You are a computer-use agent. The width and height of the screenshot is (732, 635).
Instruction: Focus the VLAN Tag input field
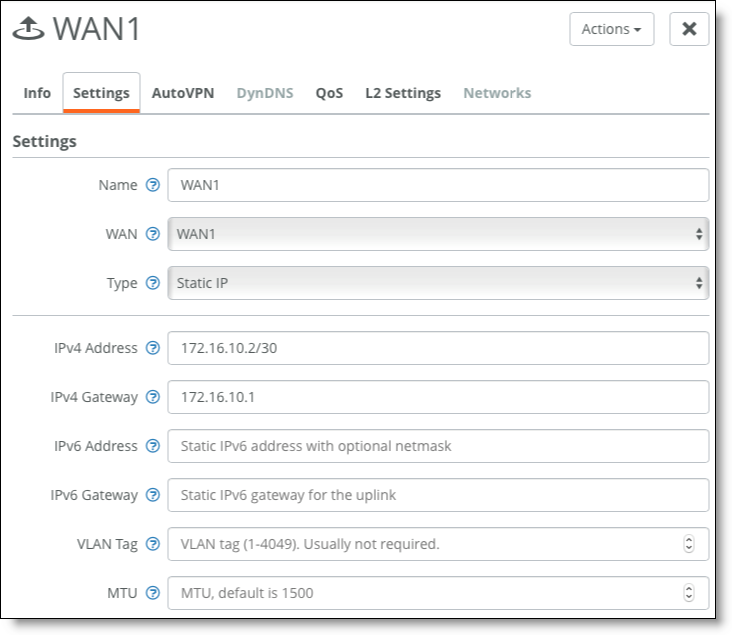click(x=438, y=544)
